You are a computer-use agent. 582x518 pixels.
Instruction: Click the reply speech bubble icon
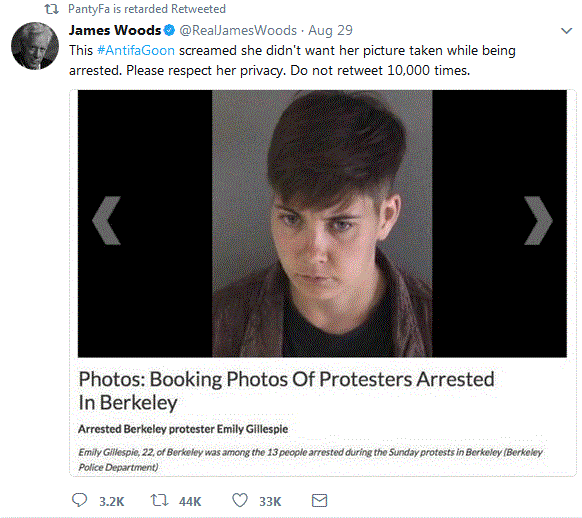(79, 500)
